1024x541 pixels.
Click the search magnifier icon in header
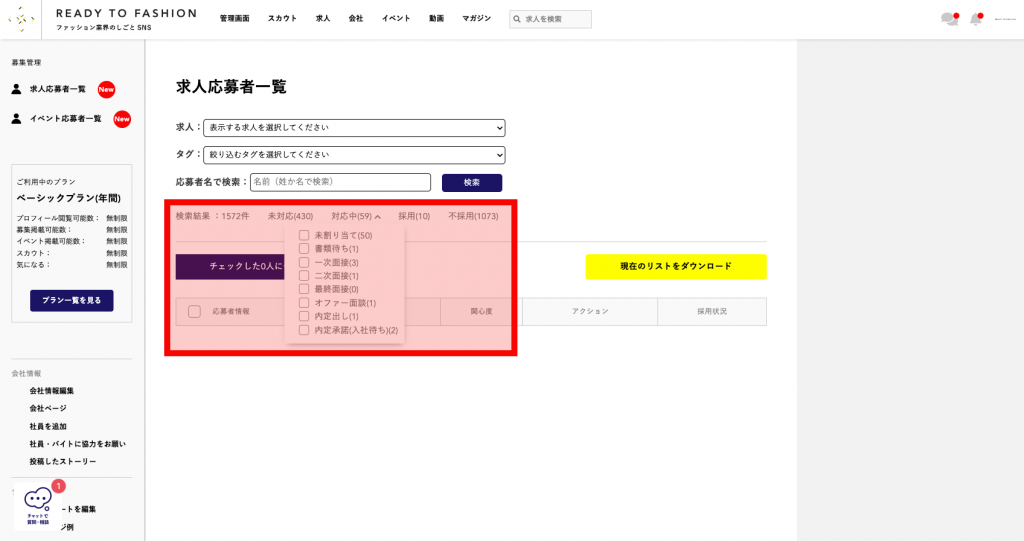click(517, 19)
